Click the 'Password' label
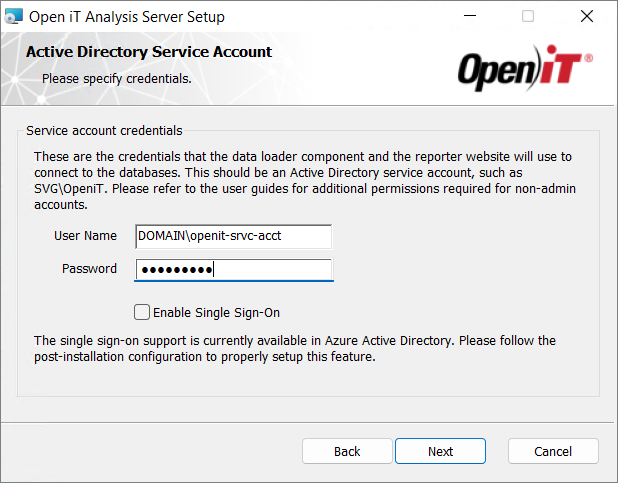618x483 pixels. click(x=89, y=269)
